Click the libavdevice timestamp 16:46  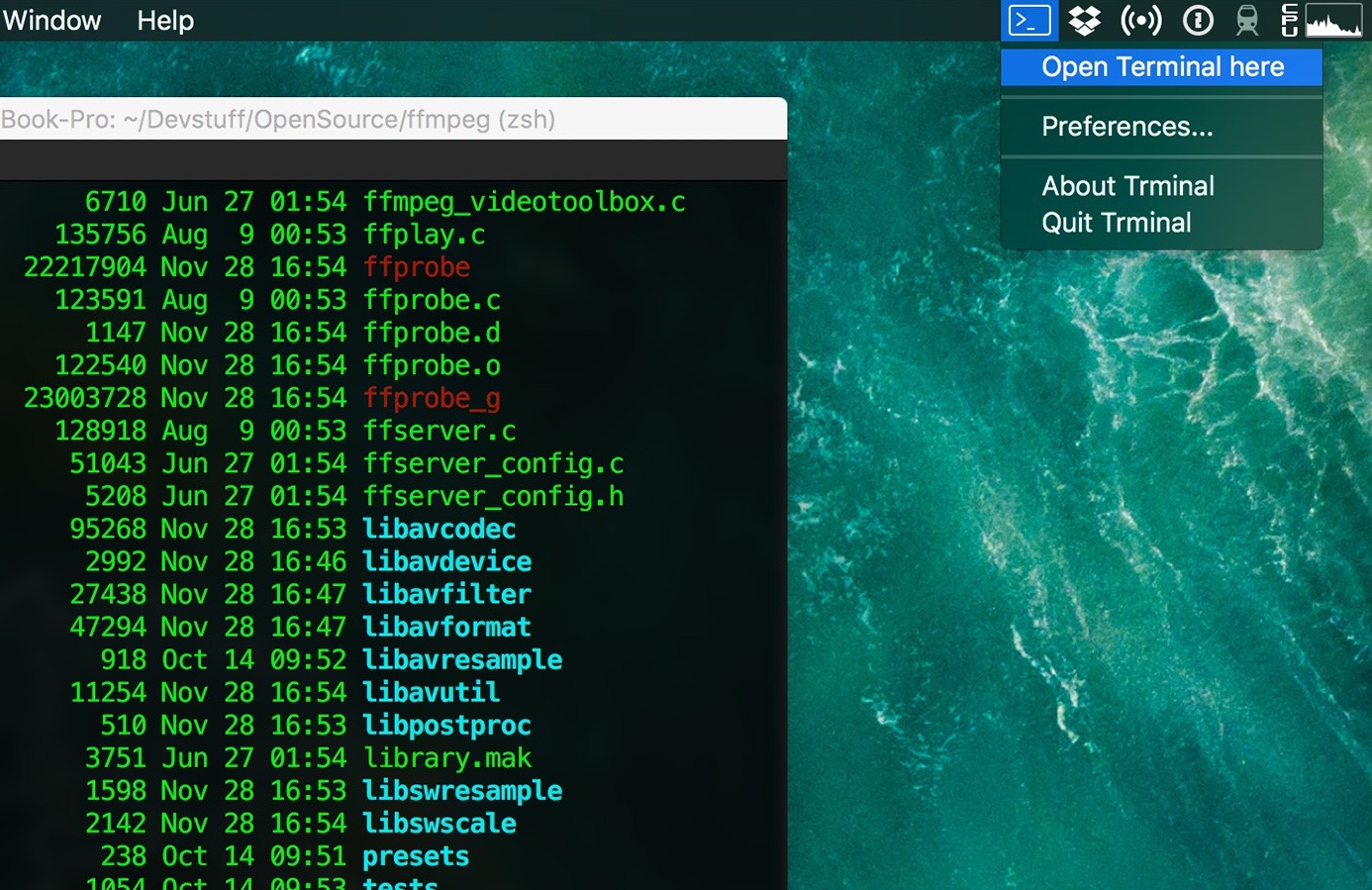click(308, 561)
